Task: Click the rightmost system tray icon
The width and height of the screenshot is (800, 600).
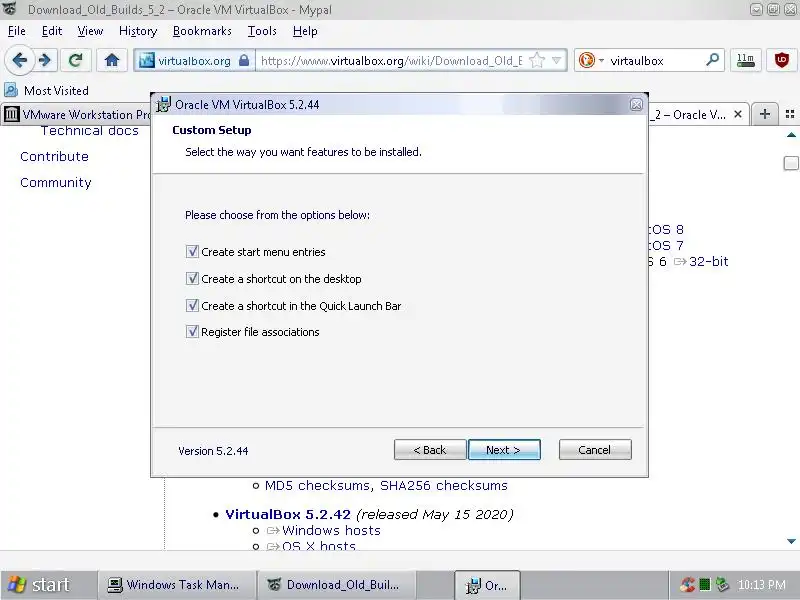Action: 722,584
